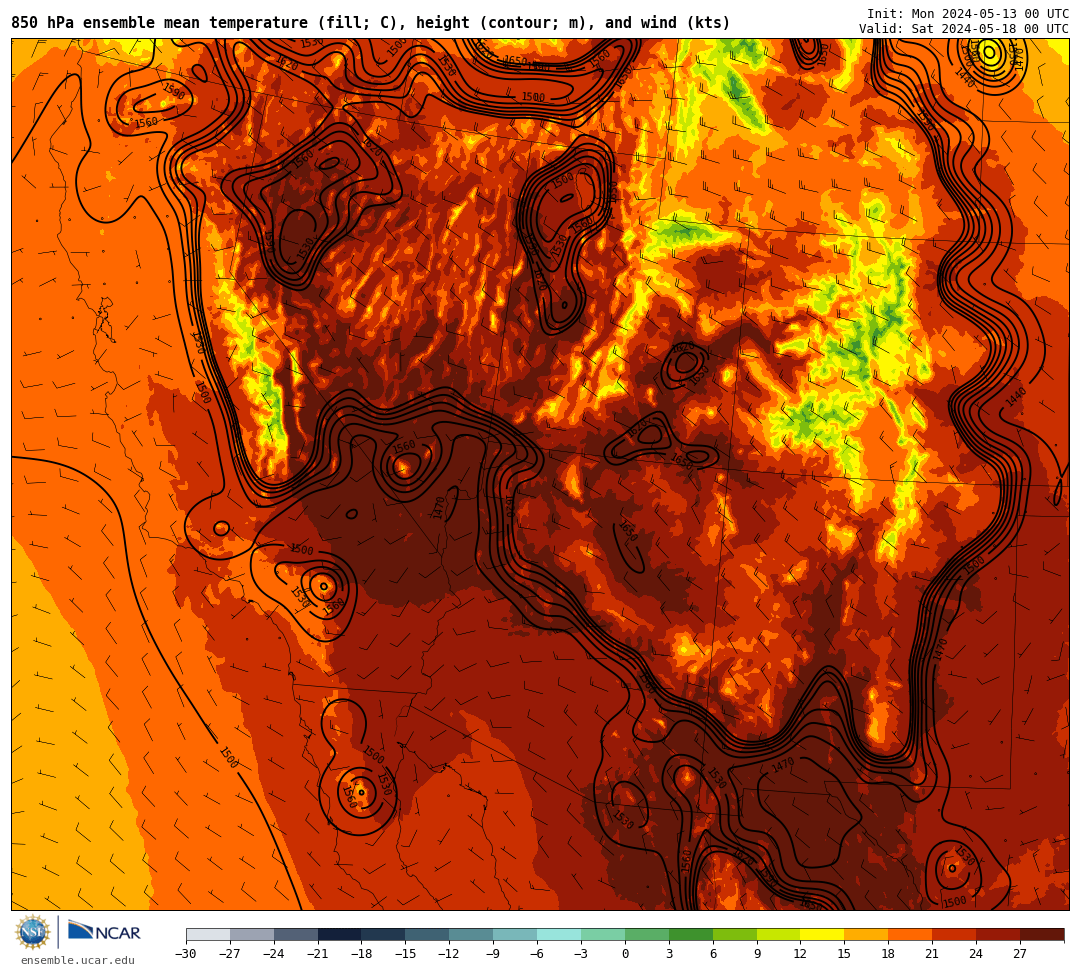Screen dimensions: 1080x973
Task: Click the Valid: Sat 2024-05-18 00 UTC line
Action: coord(964,29)
